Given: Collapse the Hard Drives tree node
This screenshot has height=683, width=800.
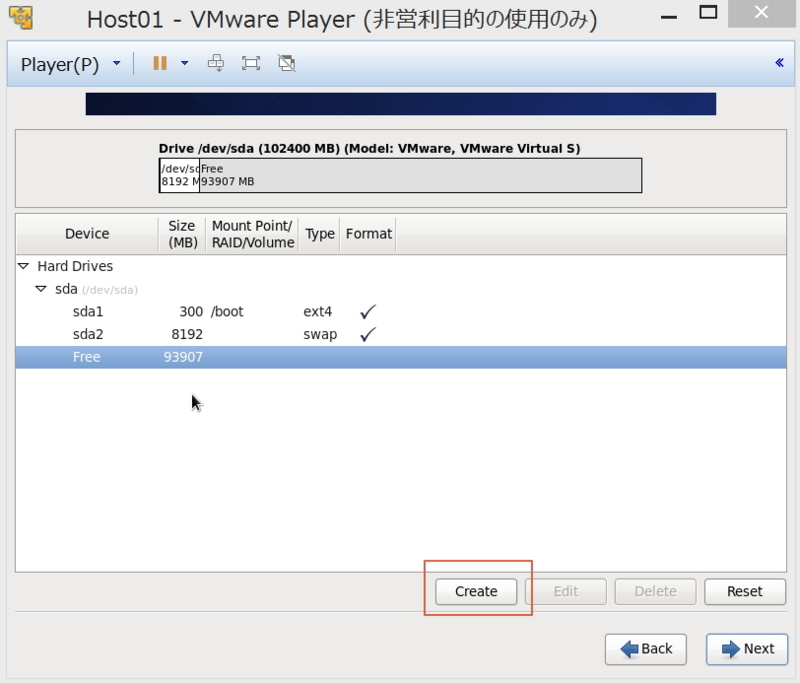Looking at the screenshot, I should pyautogui.click(x=23, y=266).
